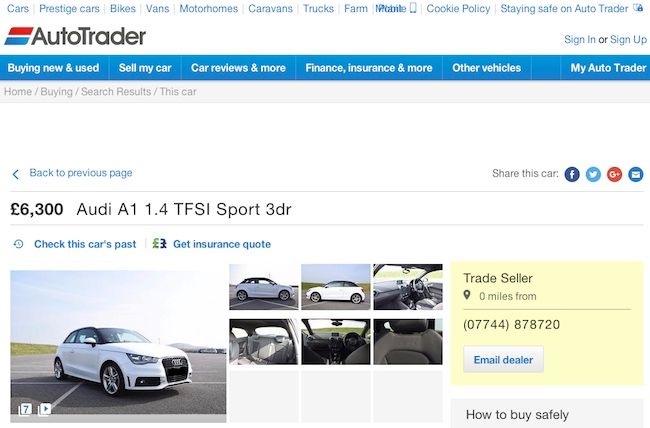Open thumbnail of front cabin windscreen view

[x=336, y=342]
